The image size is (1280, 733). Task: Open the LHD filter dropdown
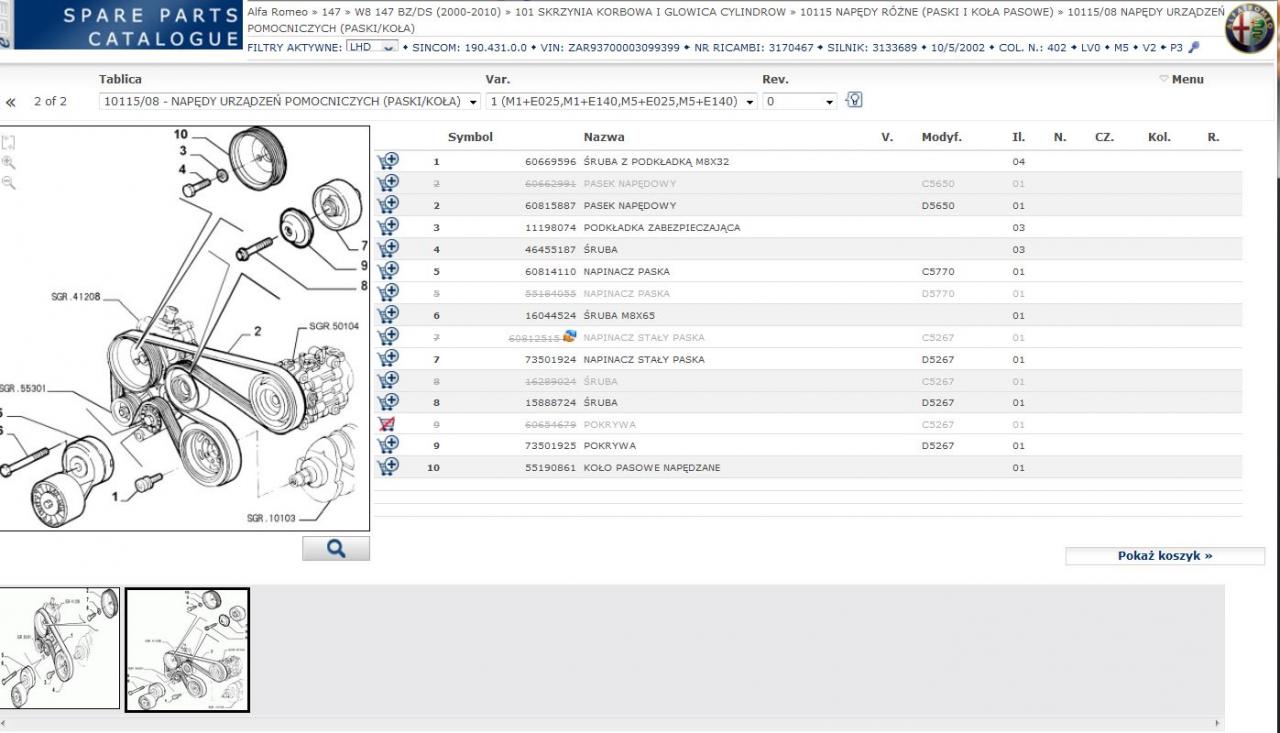pos(372,47)
